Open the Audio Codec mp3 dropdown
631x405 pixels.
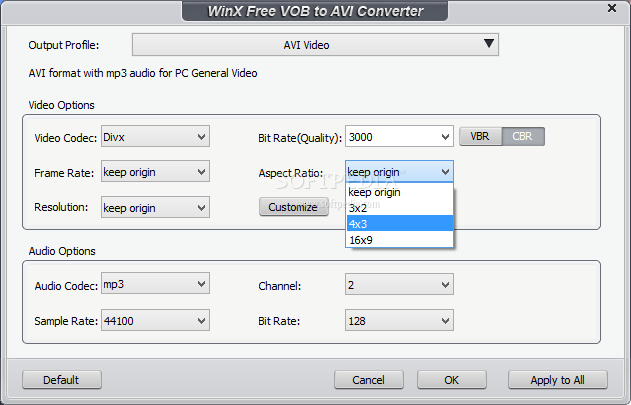[x=155, y=283]
